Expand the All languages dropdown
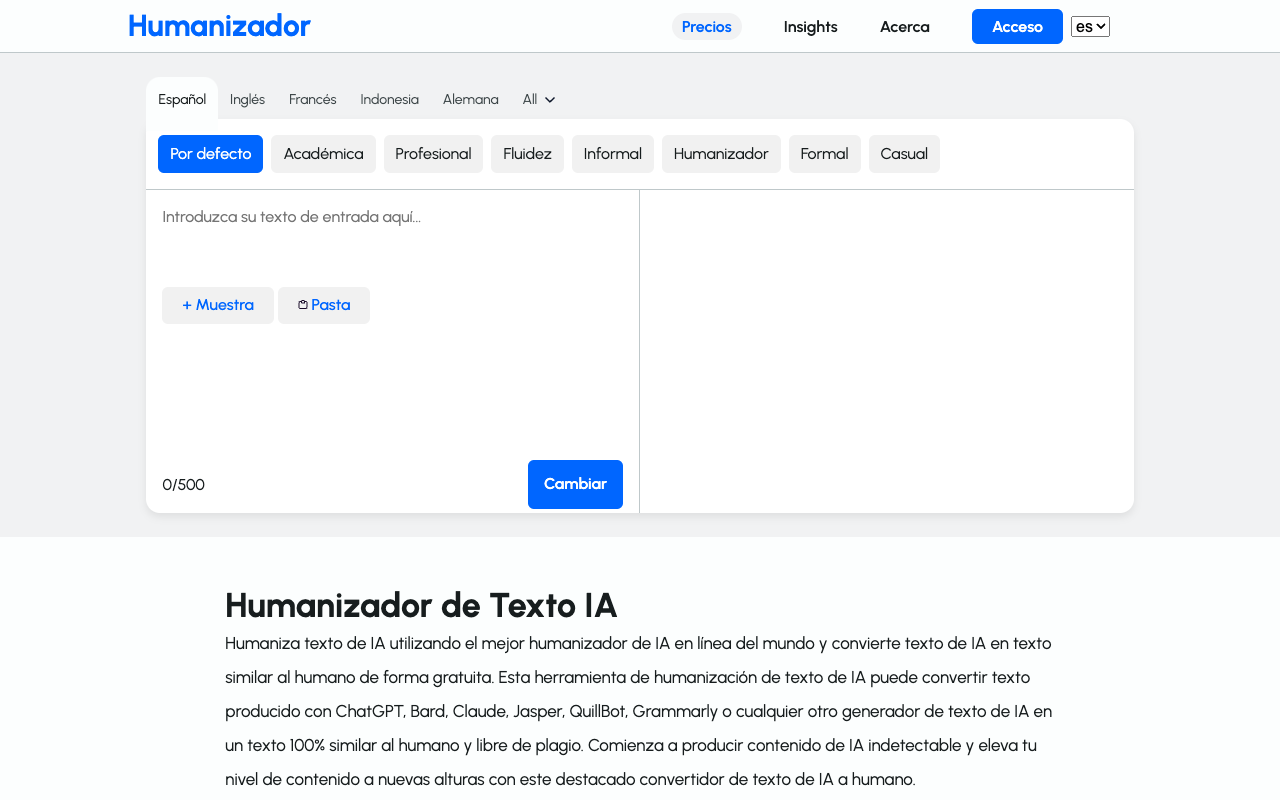This screenshot has width=1280, height=800. [539, 99]
